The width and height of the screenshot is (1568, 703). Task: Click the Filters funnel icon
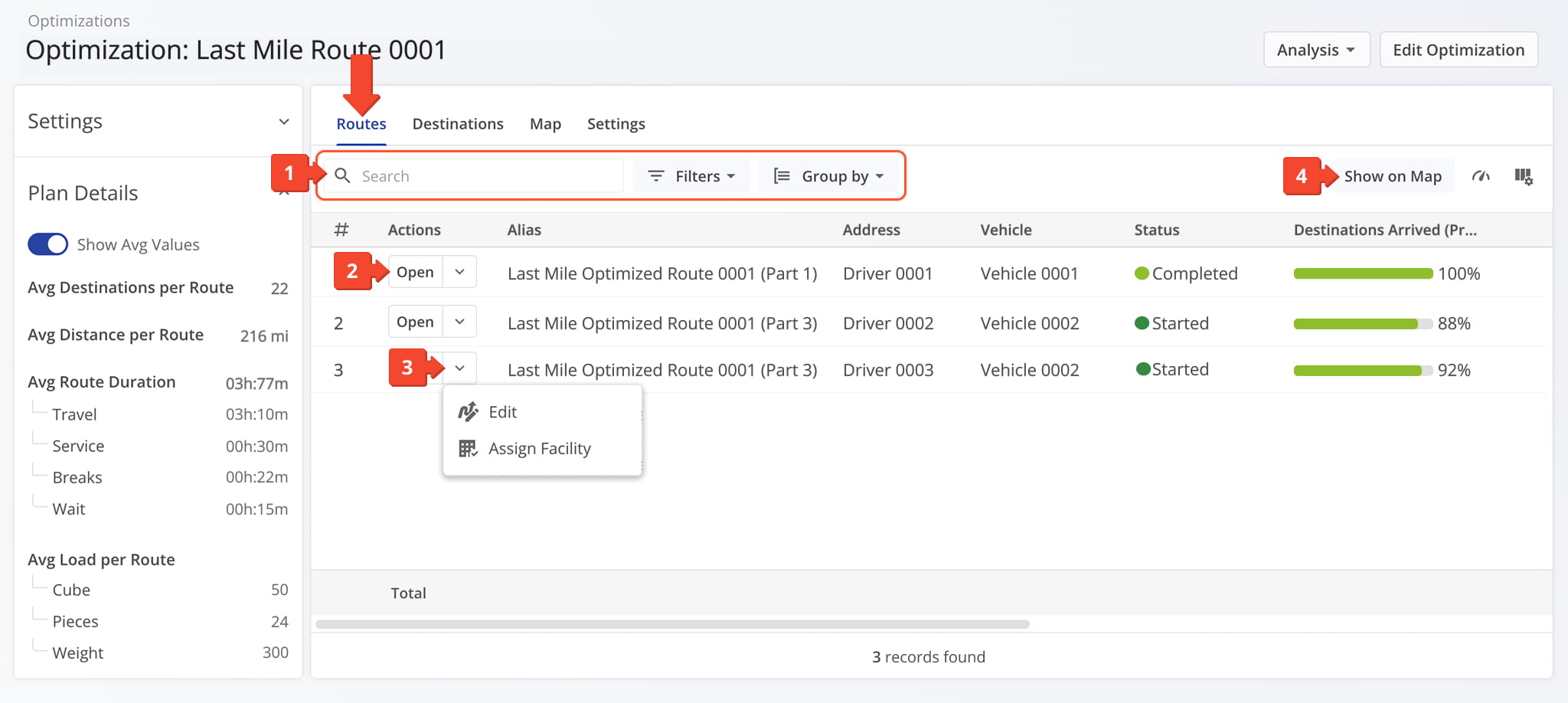(656, 176)
